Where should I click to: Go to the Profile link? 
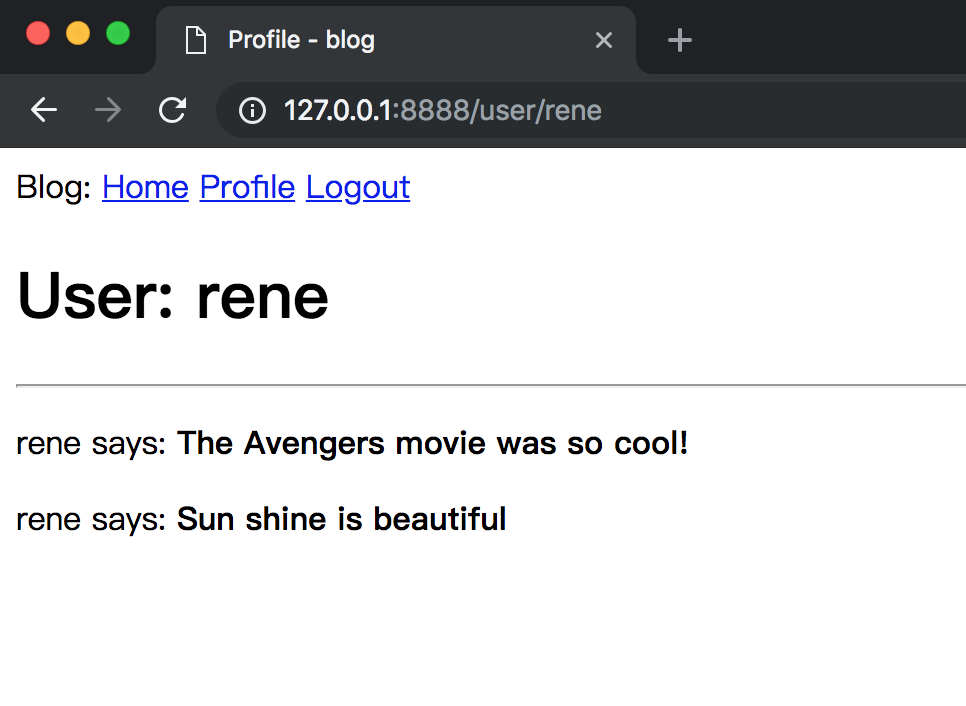point(247,187)
